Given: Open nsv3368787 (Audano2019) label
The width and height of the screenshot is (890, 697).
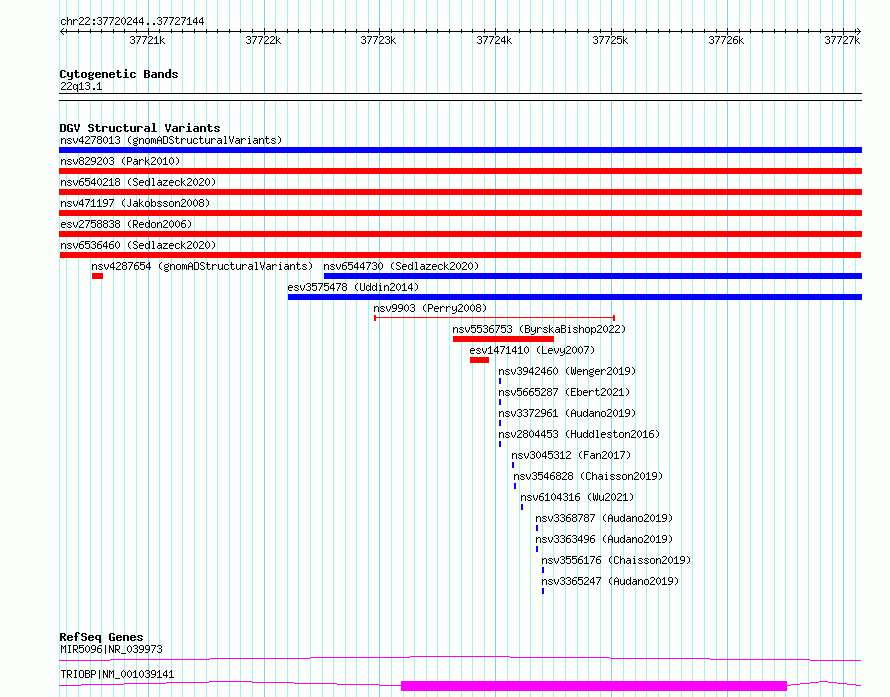Looking at the screenshot, I should 604,518.
